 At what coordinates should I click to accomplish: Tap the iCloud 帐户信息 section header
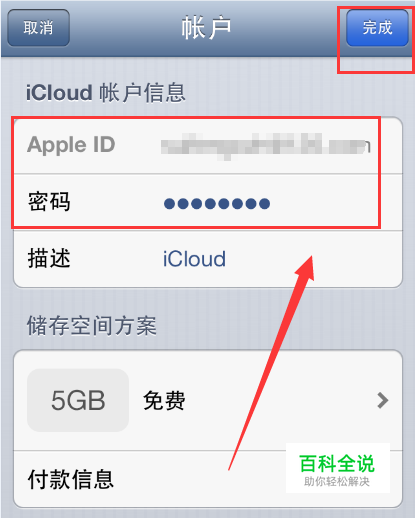tap(106, 92)
